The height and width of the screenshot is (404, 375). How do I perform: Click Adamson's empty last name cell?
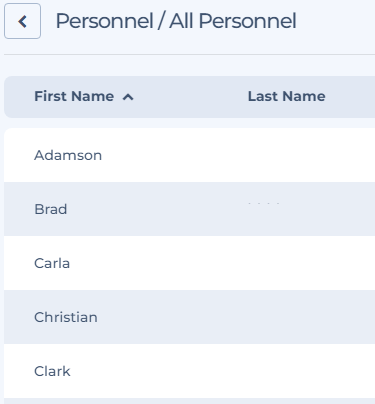(310, 155)
